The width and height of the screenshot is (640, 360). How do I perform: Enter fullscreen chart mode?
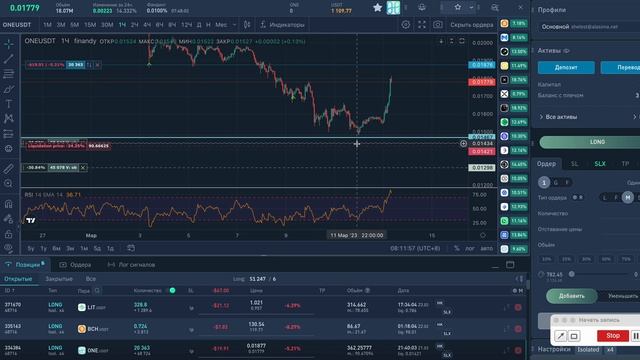[x=422, y=25]
